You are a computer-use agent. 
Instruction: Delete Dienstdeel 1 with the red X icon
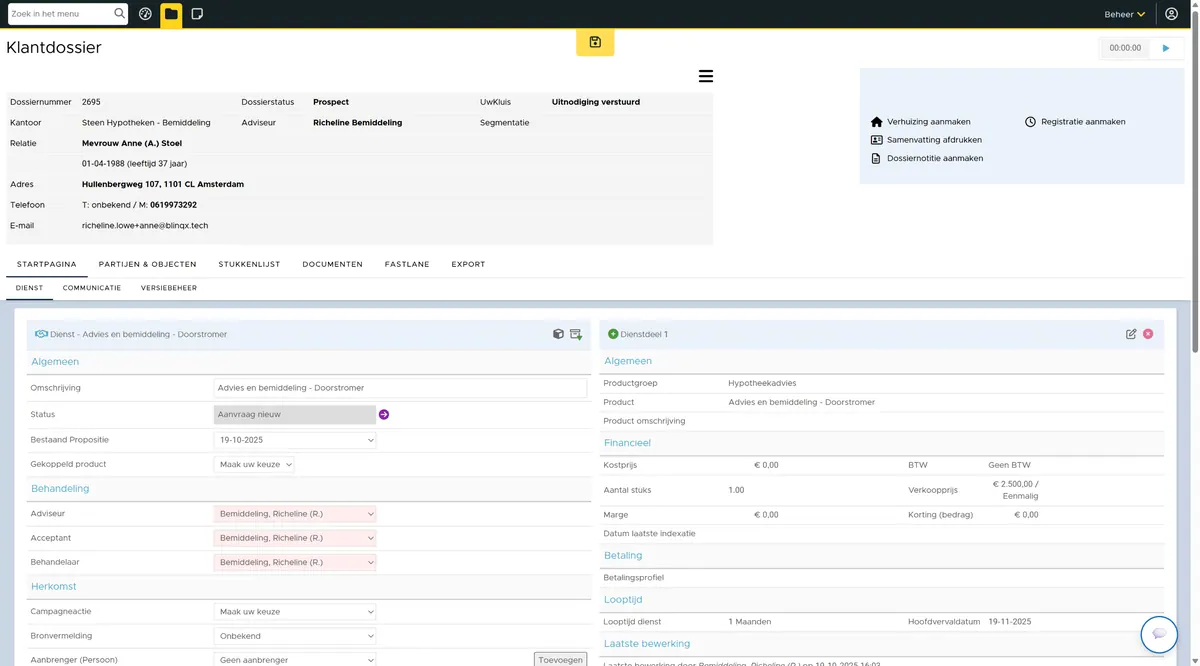point(1148,334)
